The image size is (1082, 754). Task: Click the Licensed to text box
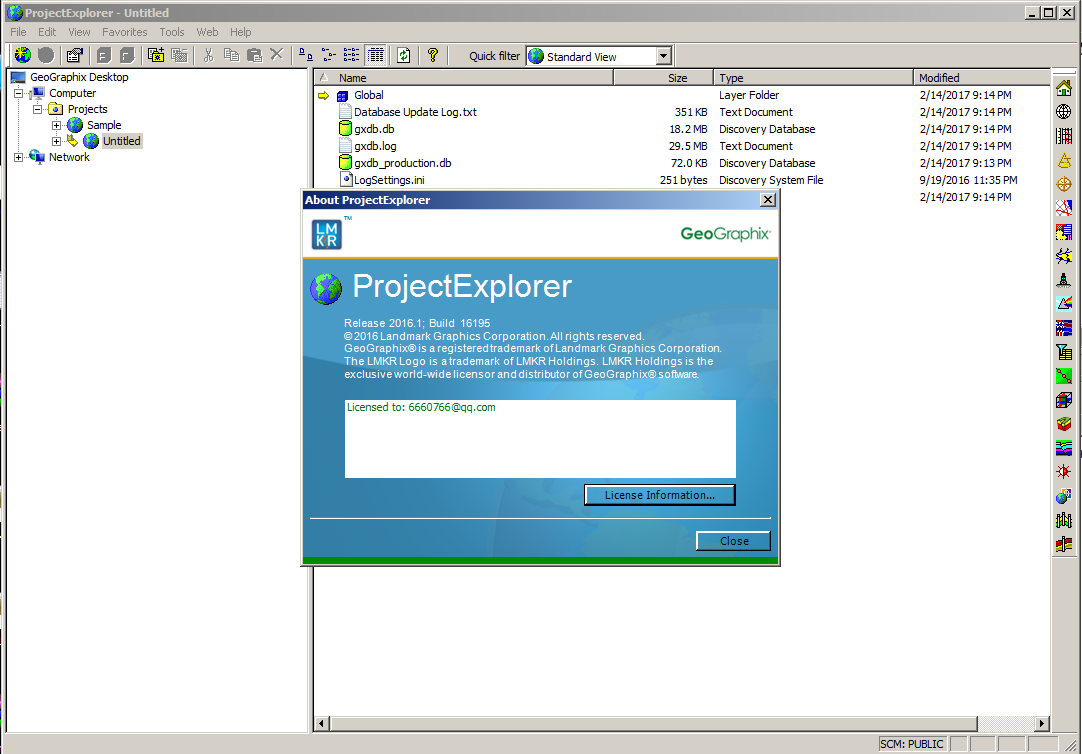(540, 439)
